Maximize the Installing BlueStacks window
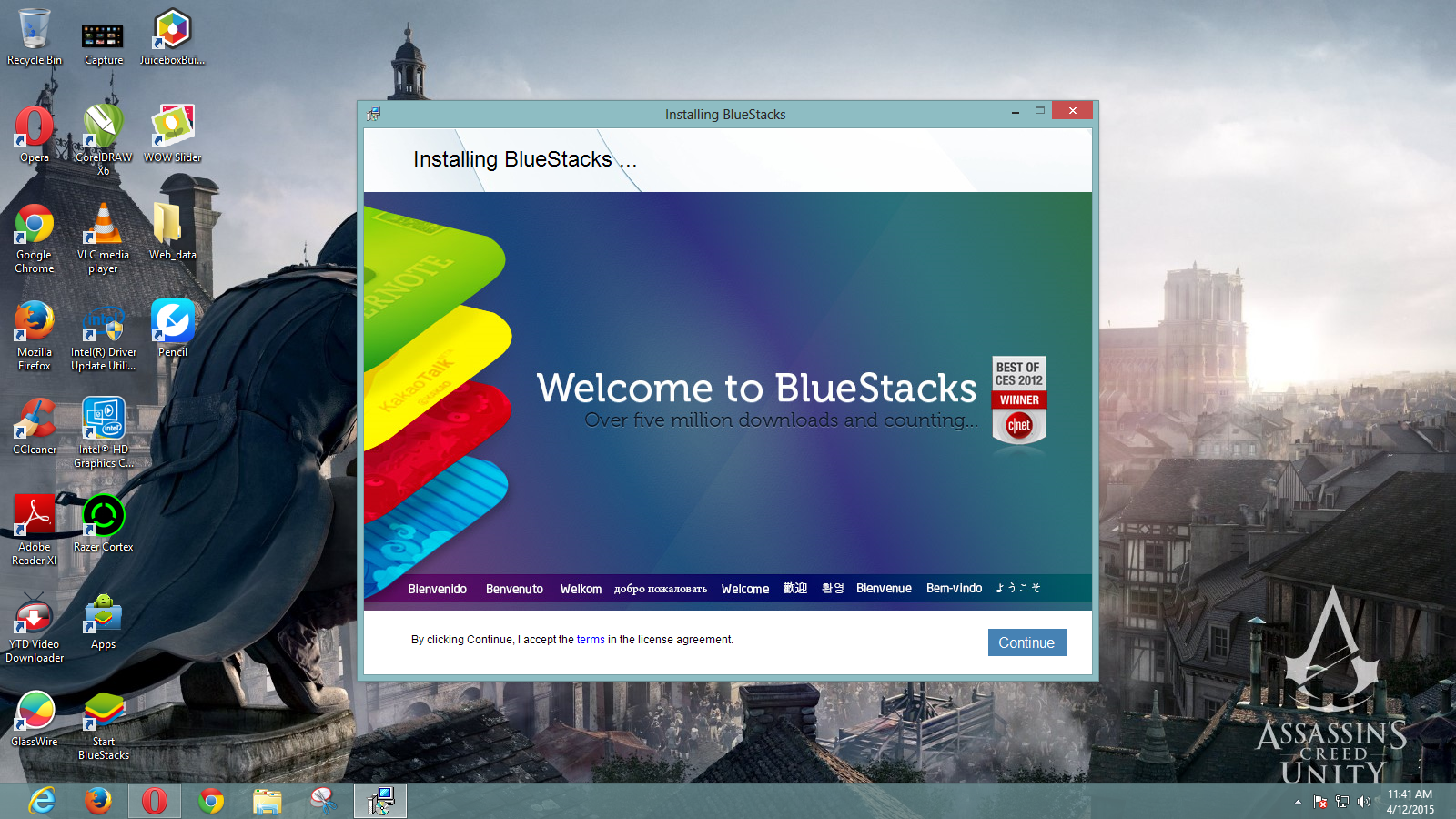Viewport: 1456px width, 819px height. (1039, 111)
